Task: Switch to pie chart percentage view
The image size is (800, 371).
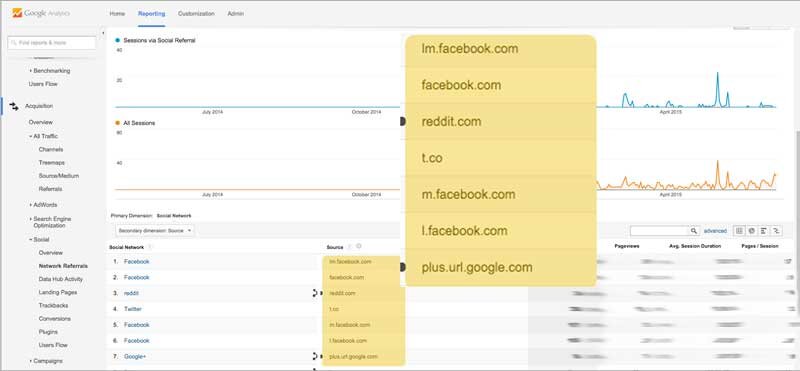Action: coord(752,231)
